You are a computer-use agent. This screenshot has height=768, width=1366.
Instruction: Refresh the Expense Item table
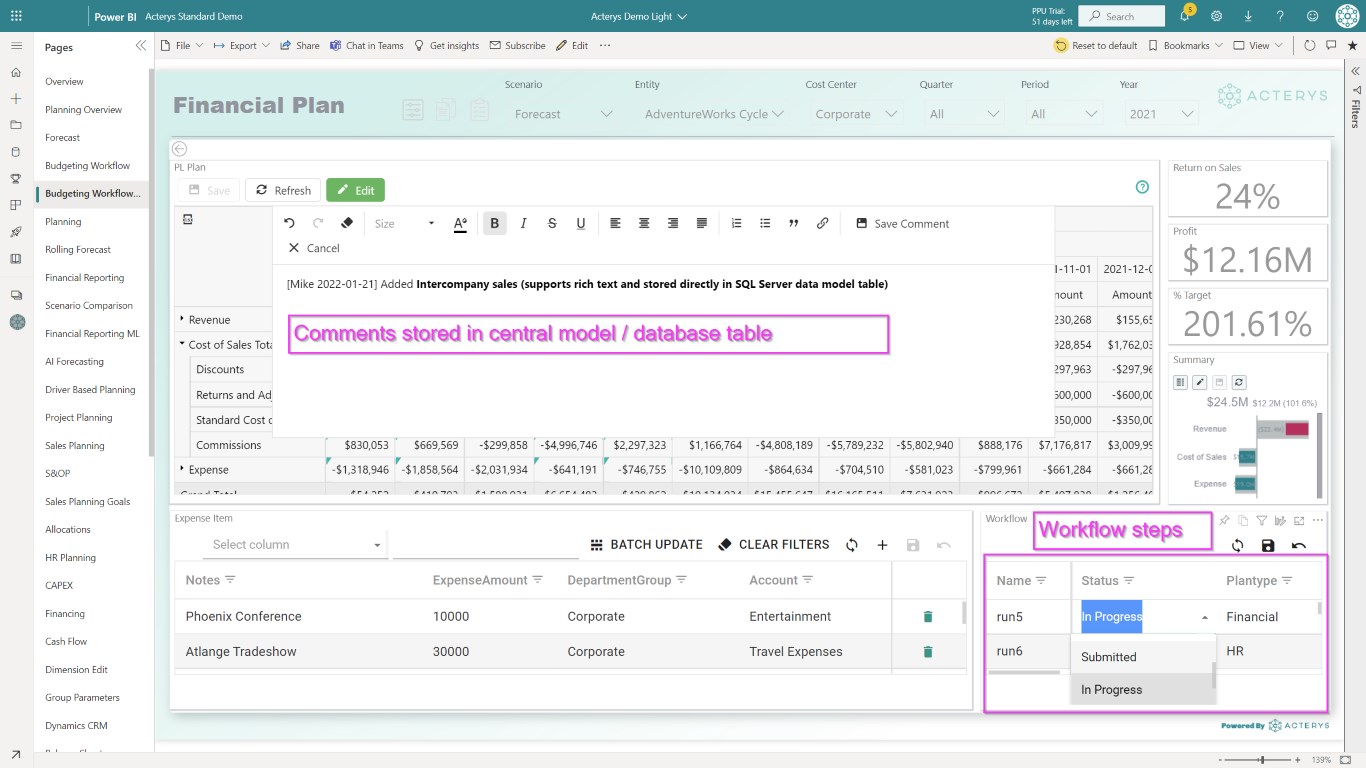pyautogui.click(x=852, y=545)
